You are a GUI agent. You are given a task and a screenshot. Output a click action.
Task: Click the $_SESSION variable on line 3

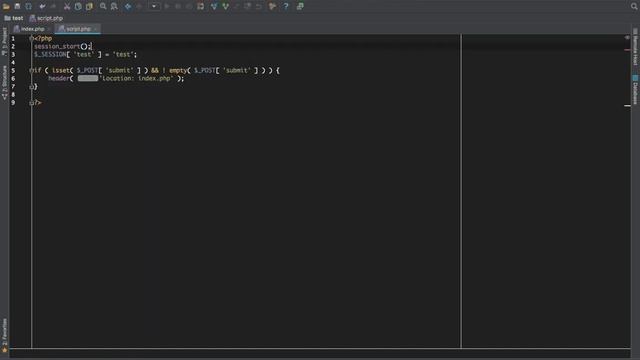50,54
